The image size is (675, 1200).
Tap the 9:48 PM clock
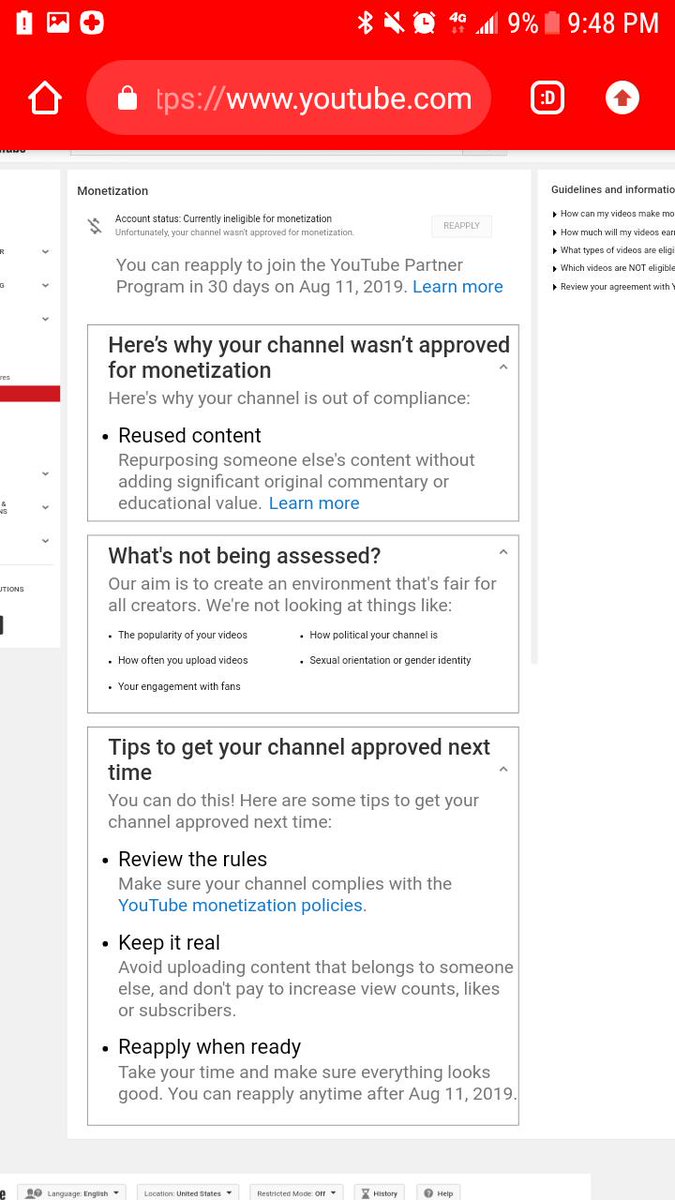[613, 23]
